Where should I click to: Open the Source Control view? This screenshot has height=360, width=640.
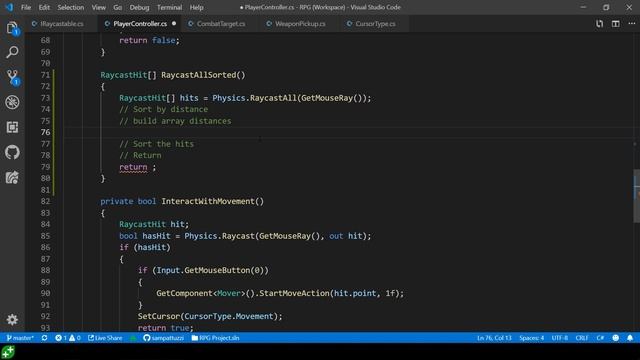(12, 78)
